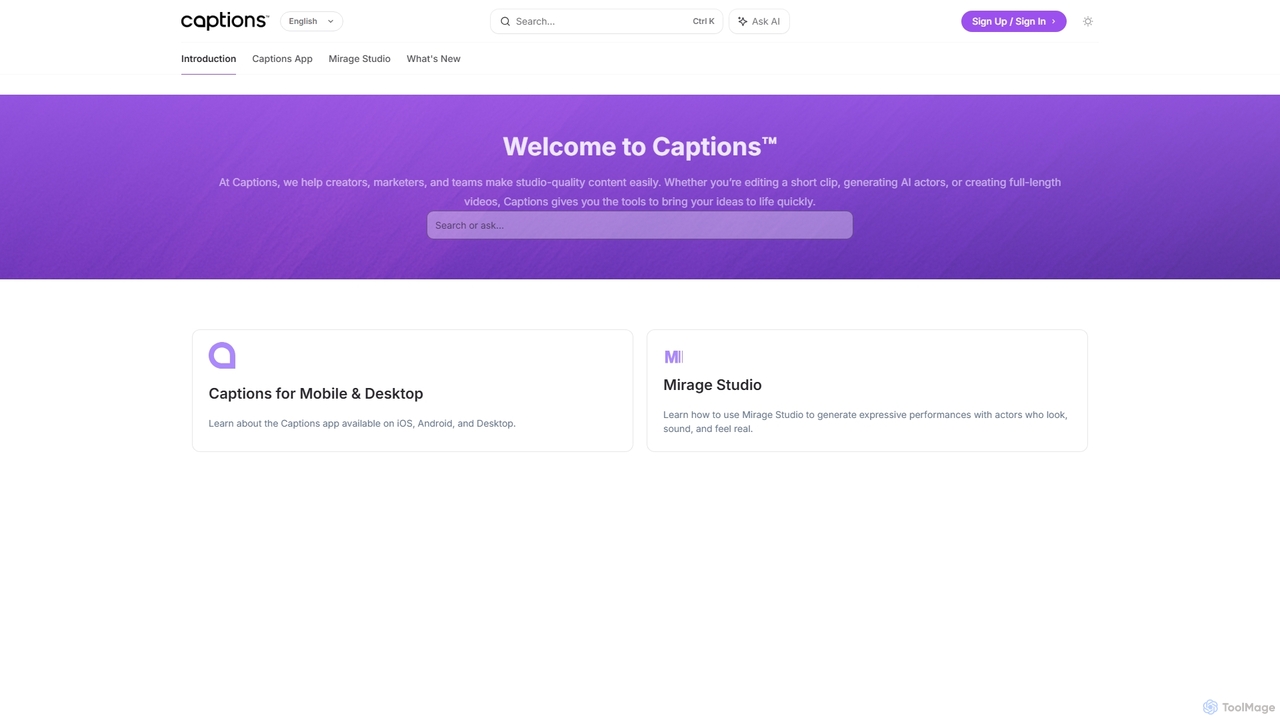
Task: Click the purple Captions app icon
Action: [x=222, y=355]
